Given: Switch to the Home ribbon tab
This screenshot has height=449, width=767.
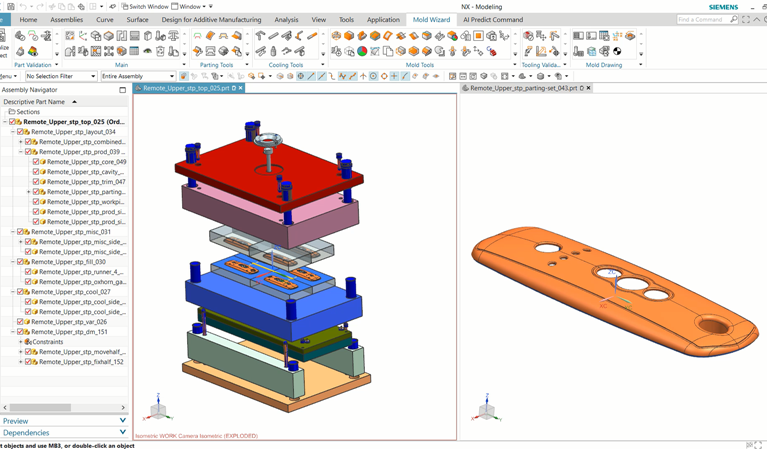Looking at the screenshot, I should [28, 20].
